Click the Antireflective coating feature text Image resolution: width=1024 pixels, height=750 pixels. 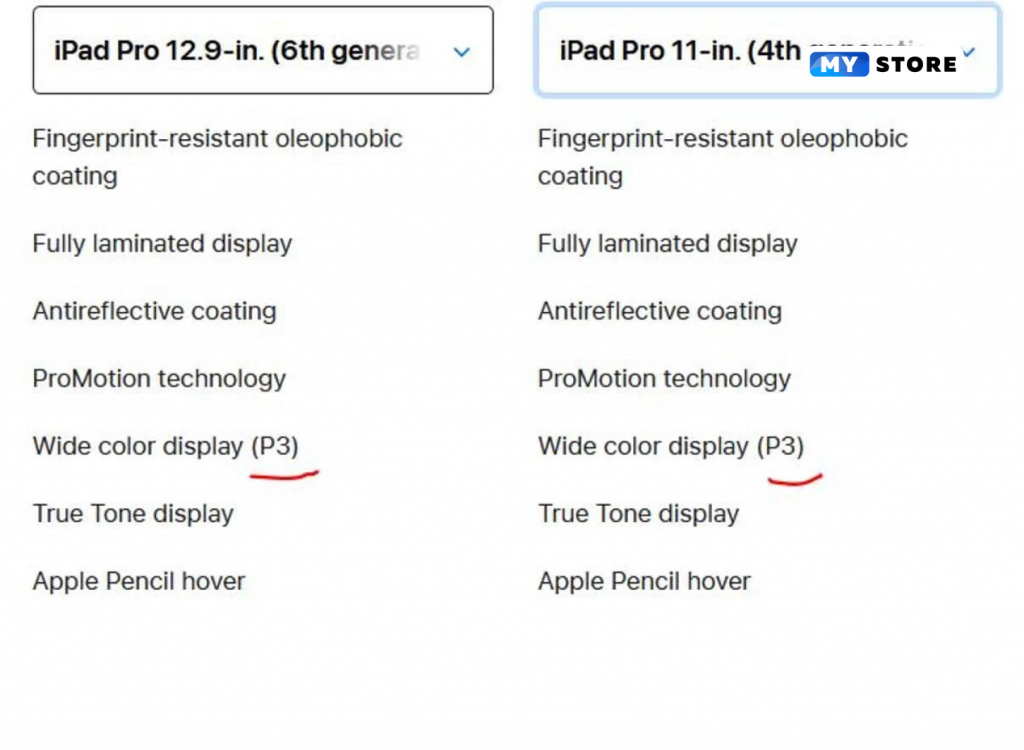pyautogui.click(x=155, y=311)
